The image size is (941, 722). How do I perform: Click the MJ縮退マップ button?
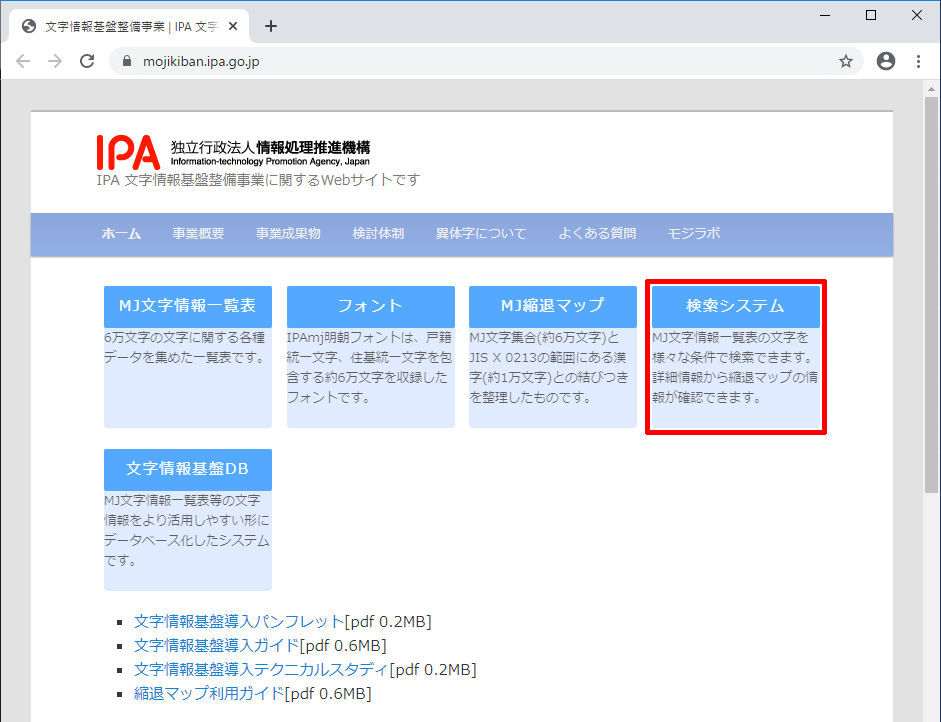(553, 306)
